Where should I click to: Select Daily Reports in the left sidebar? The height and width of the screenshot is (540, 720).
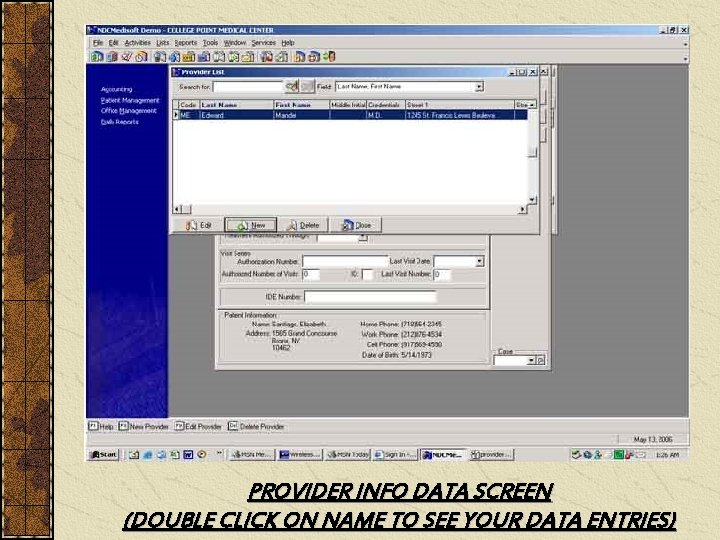coord(119,122)
